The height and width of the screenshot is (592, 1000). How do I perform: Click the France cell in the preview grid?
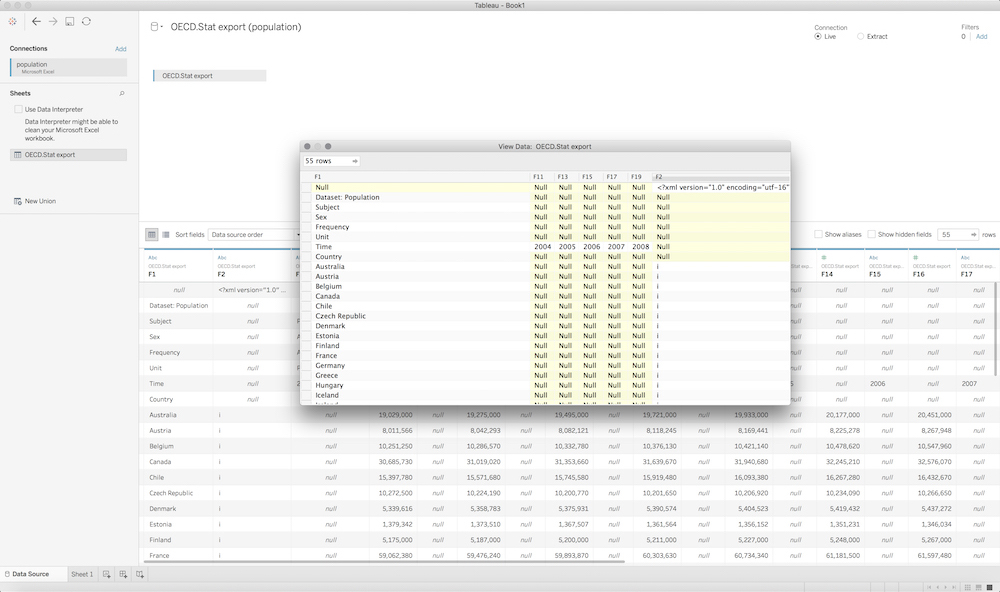176,556
